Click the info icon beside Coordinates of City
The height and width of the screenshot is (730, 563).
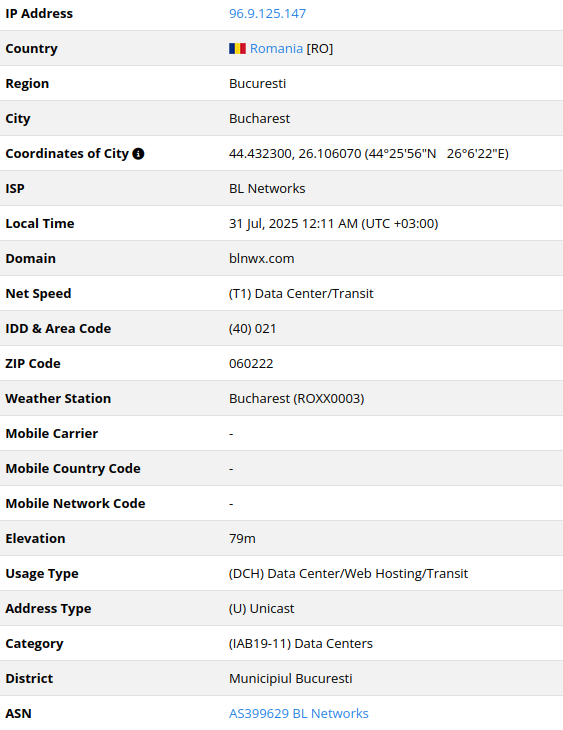click(138, 154)
